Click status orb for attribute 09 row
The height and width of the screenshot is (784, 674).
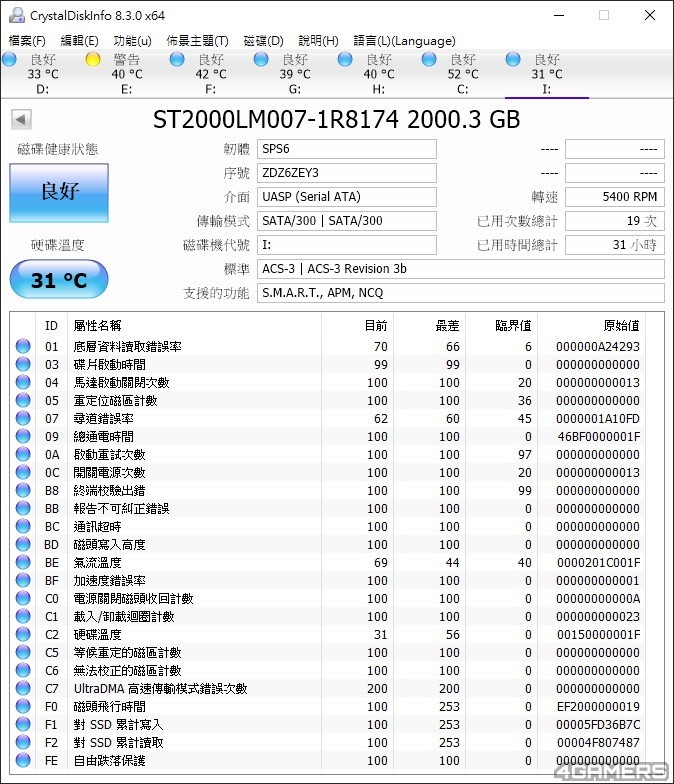[23, 436]
